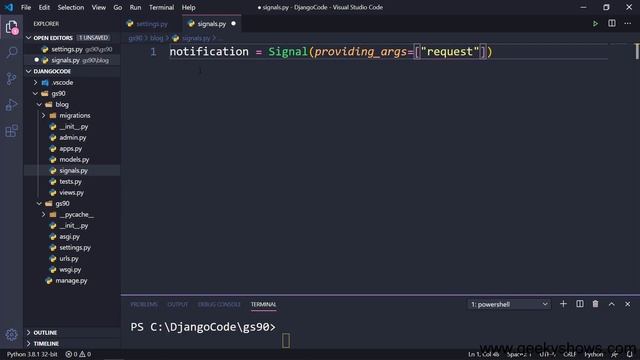The height and width of the screenshot is (360, 640).
Task: Expand the __pycache__ folder
Action: (x=72, y=214)
